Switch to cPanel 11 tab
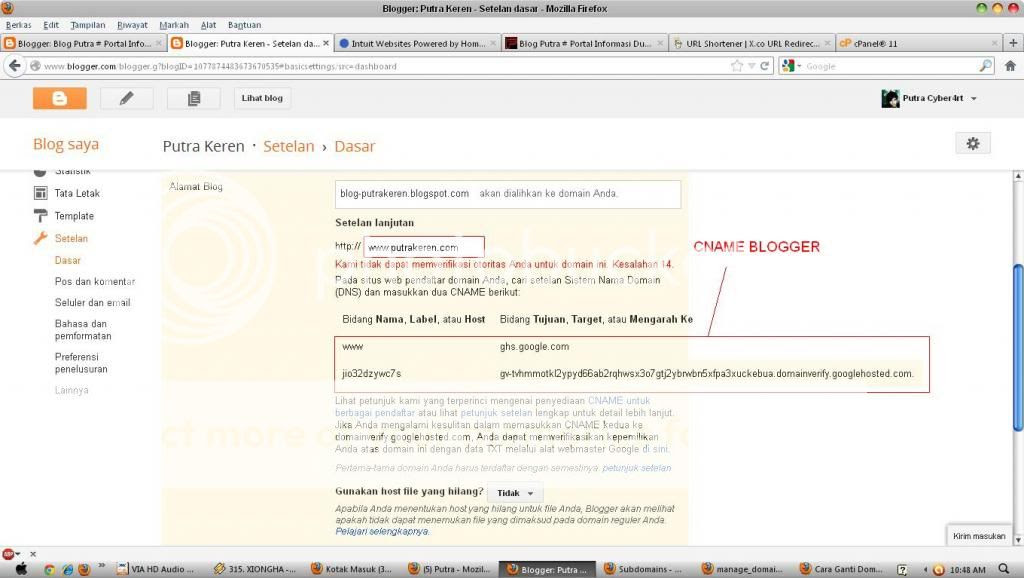Viewport: 1024px width, 578px height. coord(920,43)
